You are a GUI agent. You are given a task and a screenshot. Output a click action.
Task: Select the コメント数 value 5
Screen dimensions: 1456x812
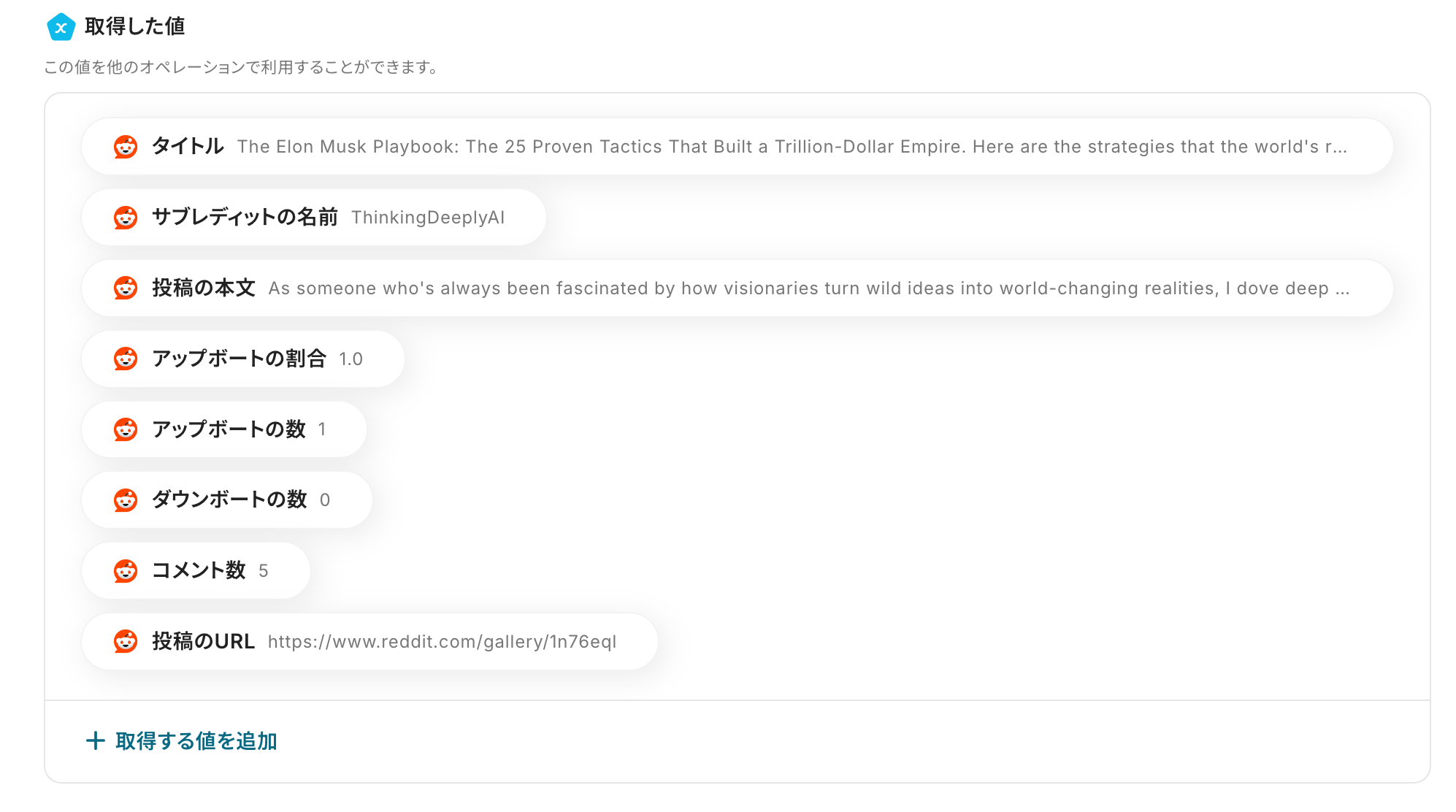click(x=264, y=571)
